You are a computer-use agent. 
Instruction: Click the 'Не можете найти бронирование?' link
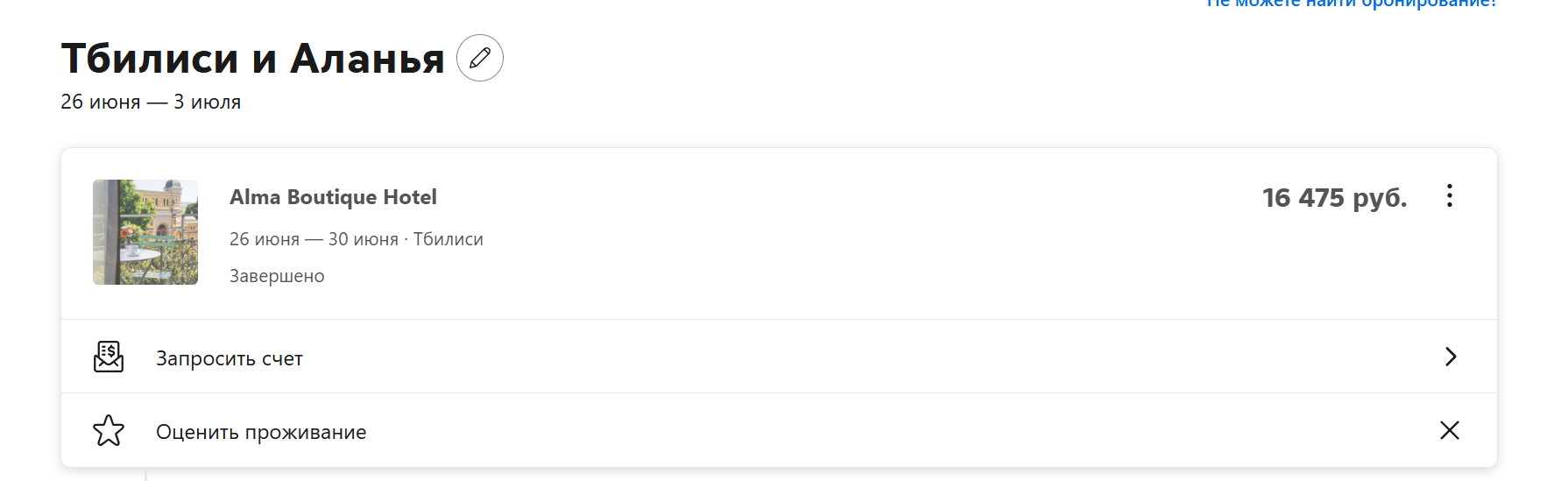click(x=1352, y=4)
